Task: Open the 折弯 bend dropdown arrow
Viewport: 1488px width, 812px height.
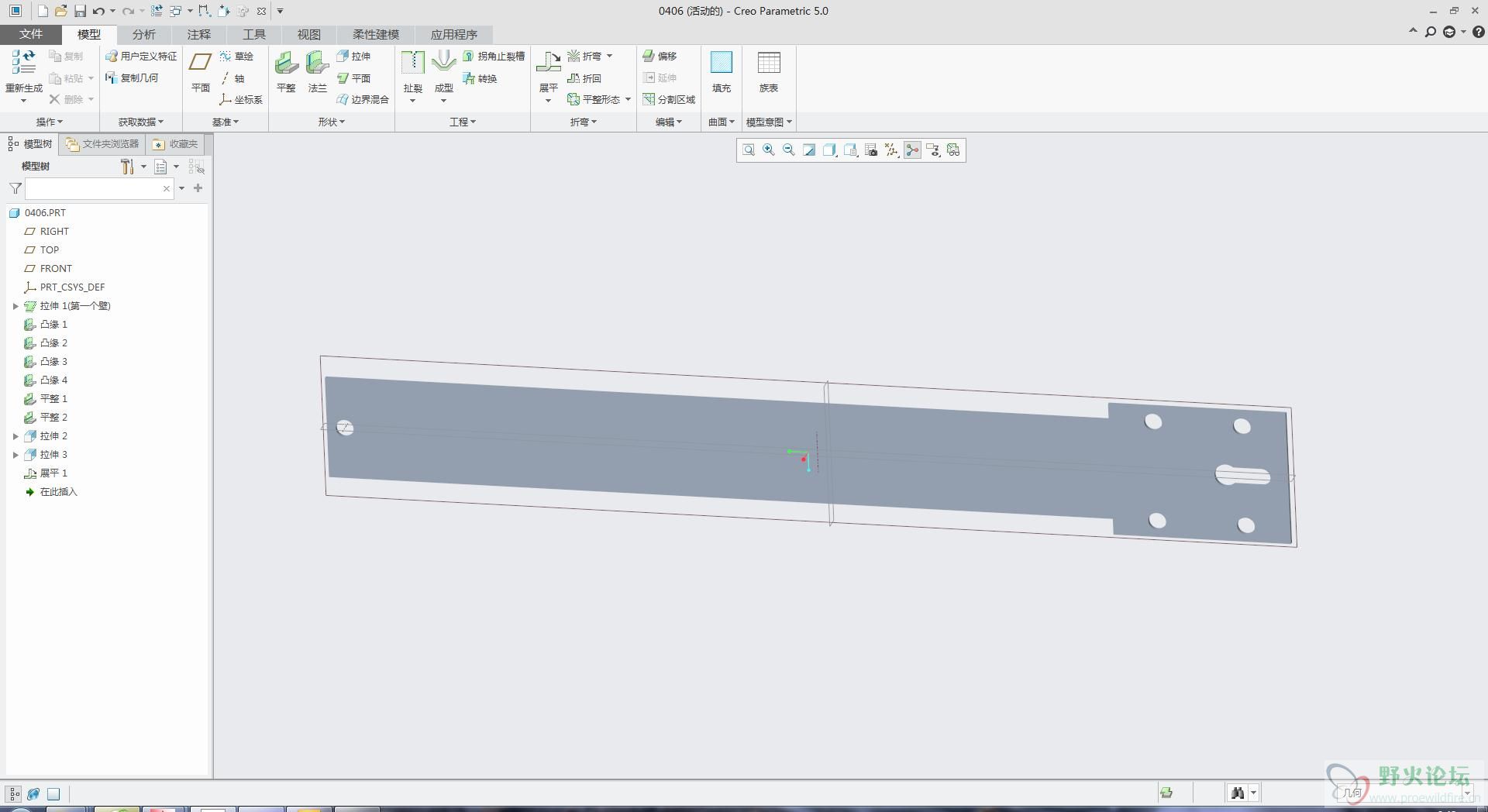Action: (x=610, y=56)
